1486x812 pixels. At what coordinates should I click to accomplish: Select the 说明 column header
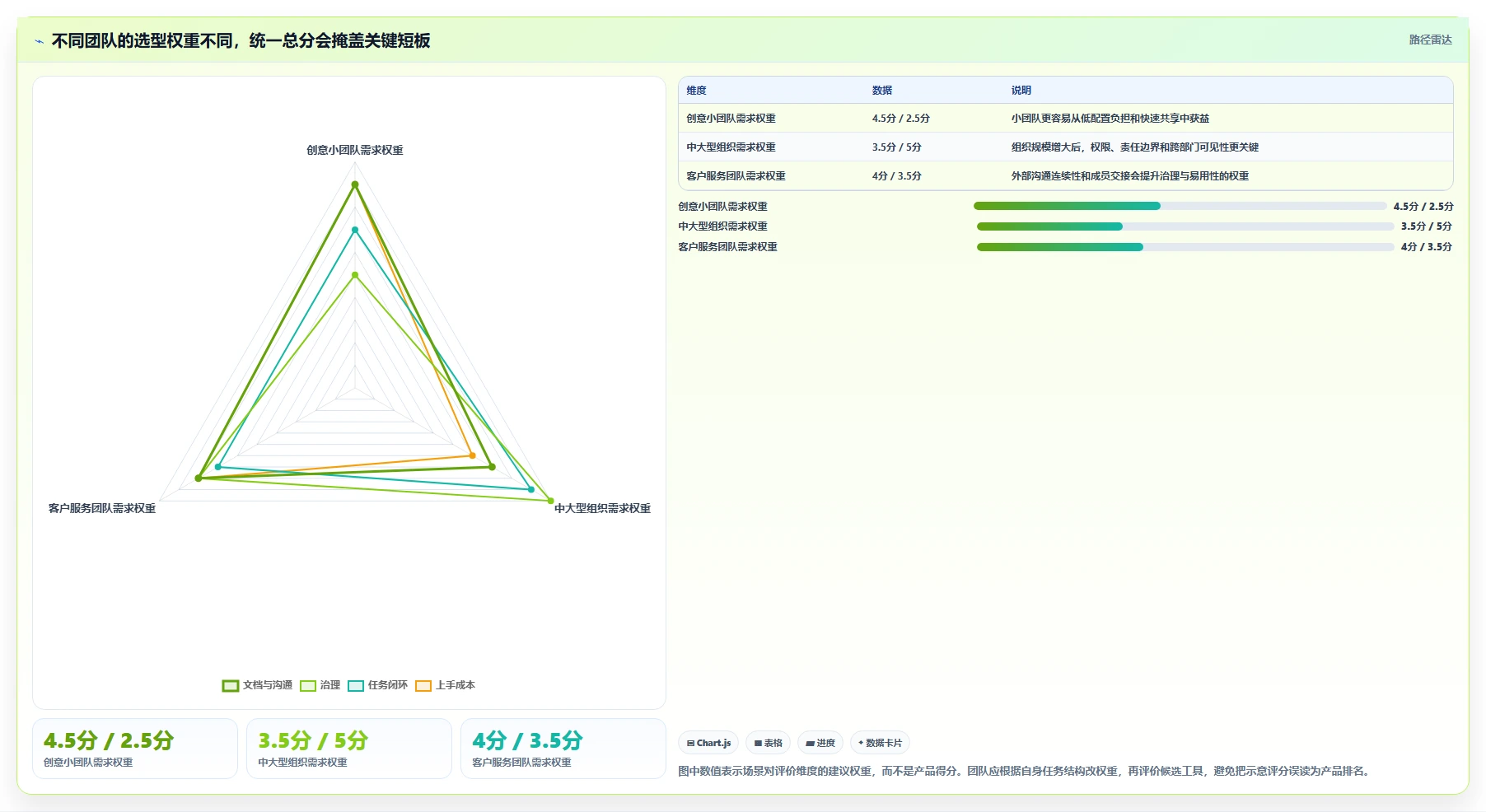tap(1021, 91)
